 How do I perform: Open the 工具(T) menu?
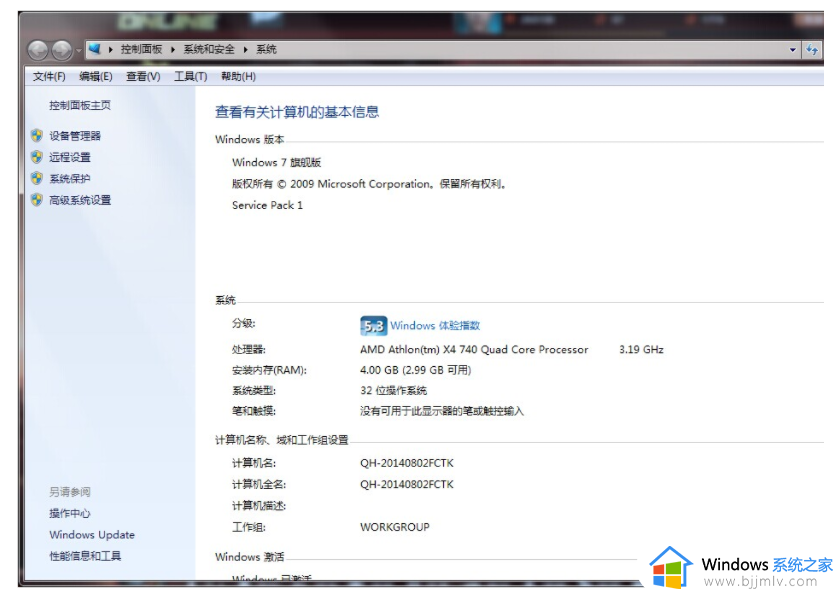pos(191,76)
